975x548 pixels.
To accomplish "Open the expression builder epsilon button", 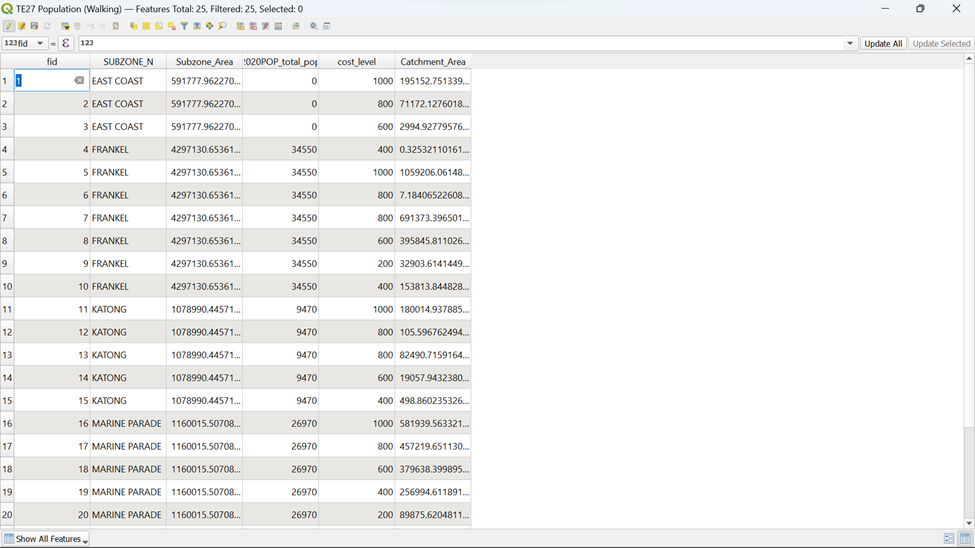I will click(x=66, y=44).
